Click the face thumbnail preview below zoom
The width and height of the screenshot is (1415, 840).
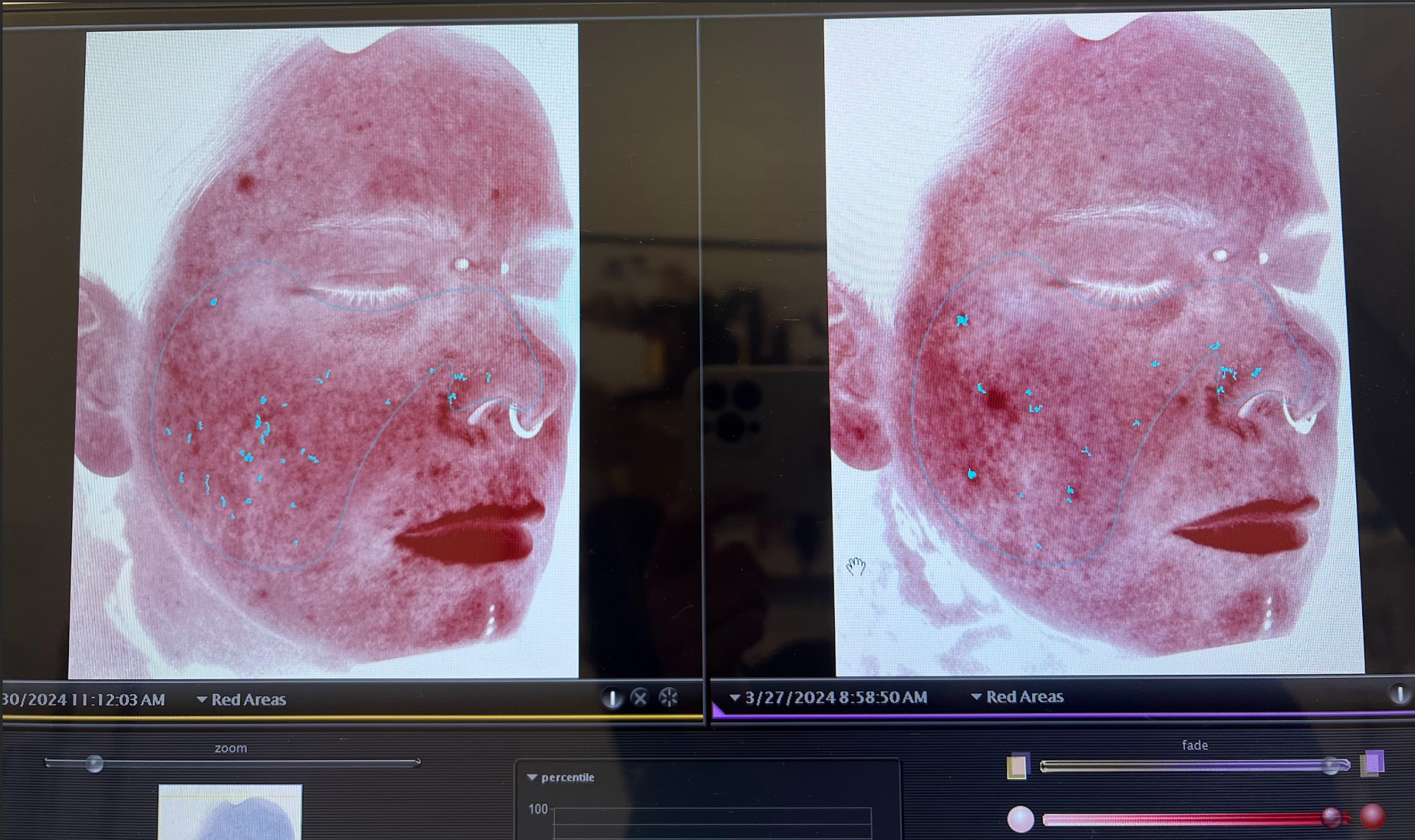pyautogui.click(x=230, y=812)
